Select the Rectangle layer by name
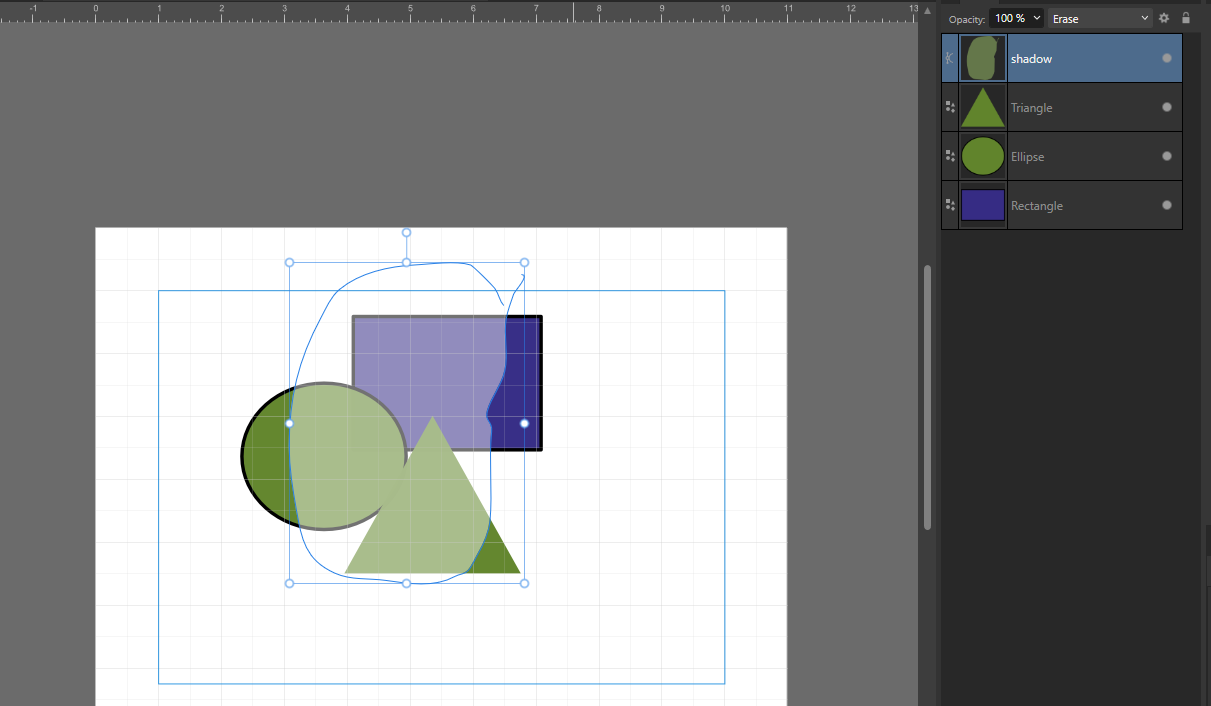Viewport: 1211px width, 706px height. (x=1036, y=206)
